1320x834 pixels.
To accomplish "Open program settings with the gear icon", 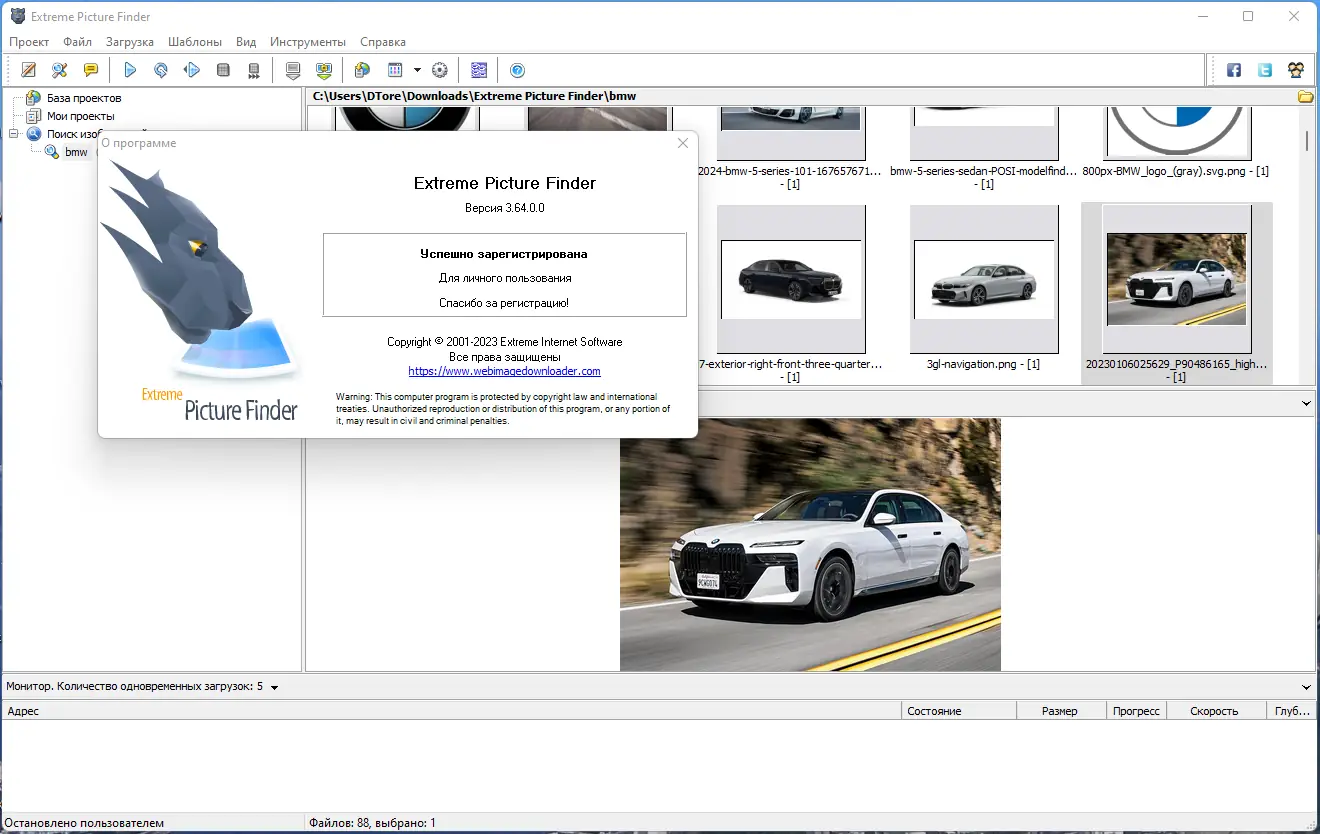I will coord(439,69).
